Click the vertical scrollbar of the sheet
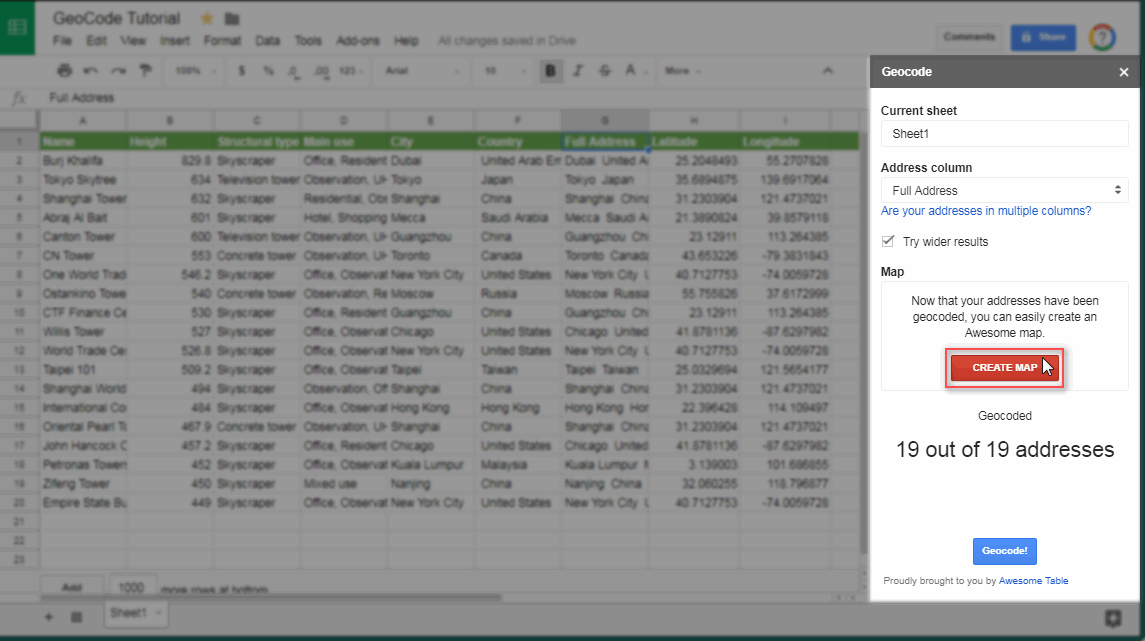This screenshot has width=1145, height=641. click(x=864, y=342)
